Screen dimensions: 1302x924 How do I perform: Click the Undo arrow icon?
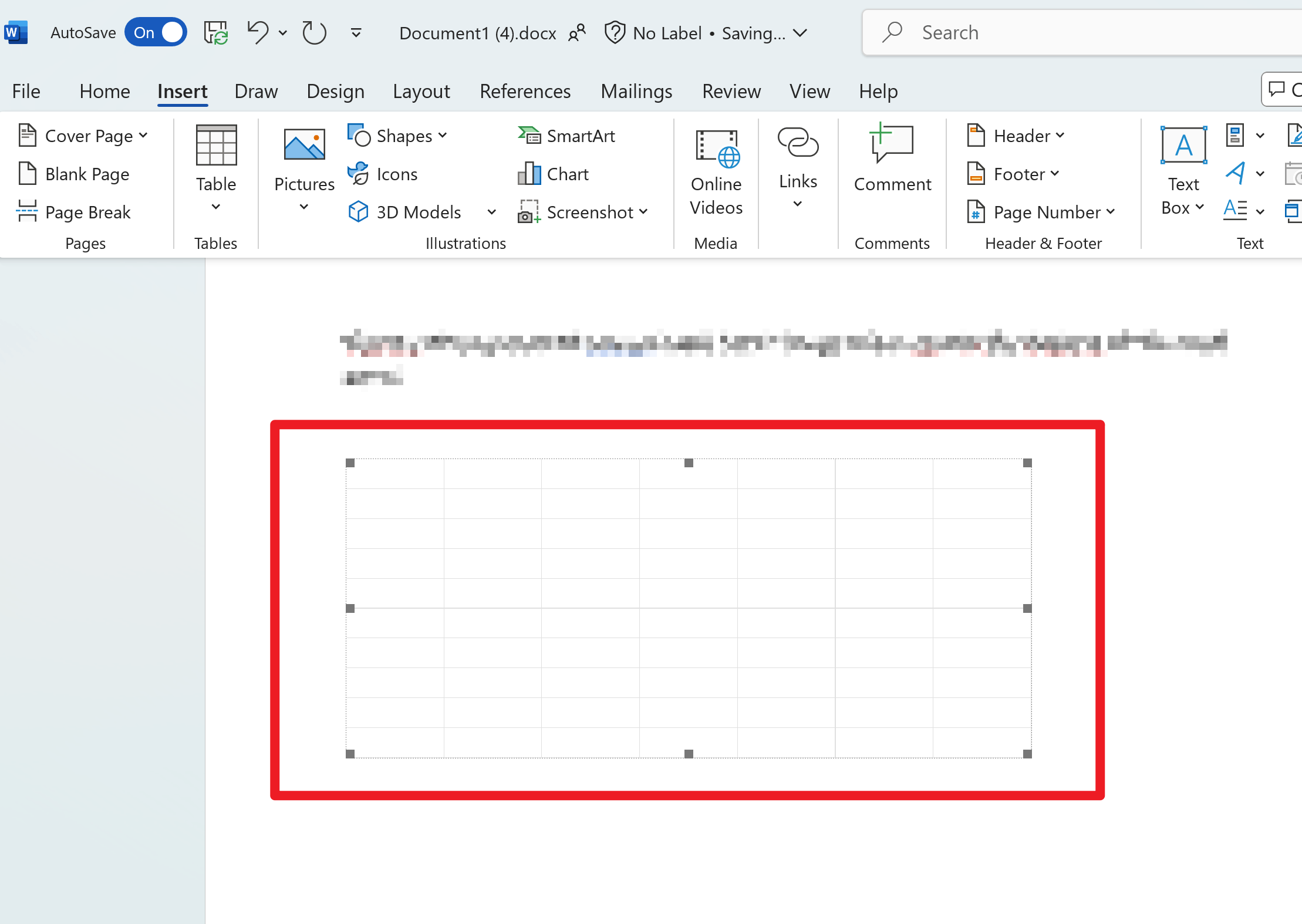(258, 32)
